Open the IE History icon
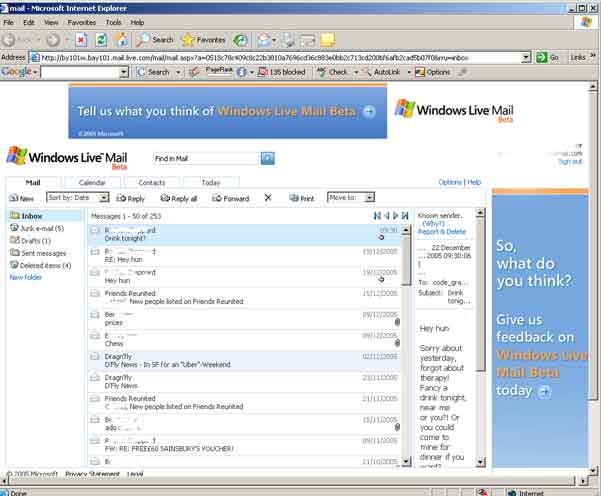The height and width of the screenshot is (496, 601). tap(240, 40)
